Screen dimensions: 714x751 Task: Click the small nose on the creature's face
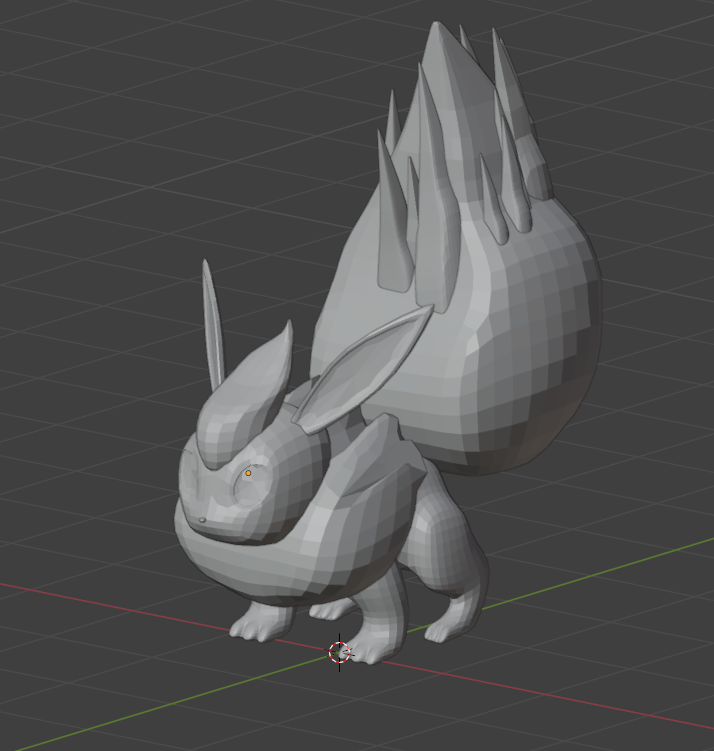203,520
